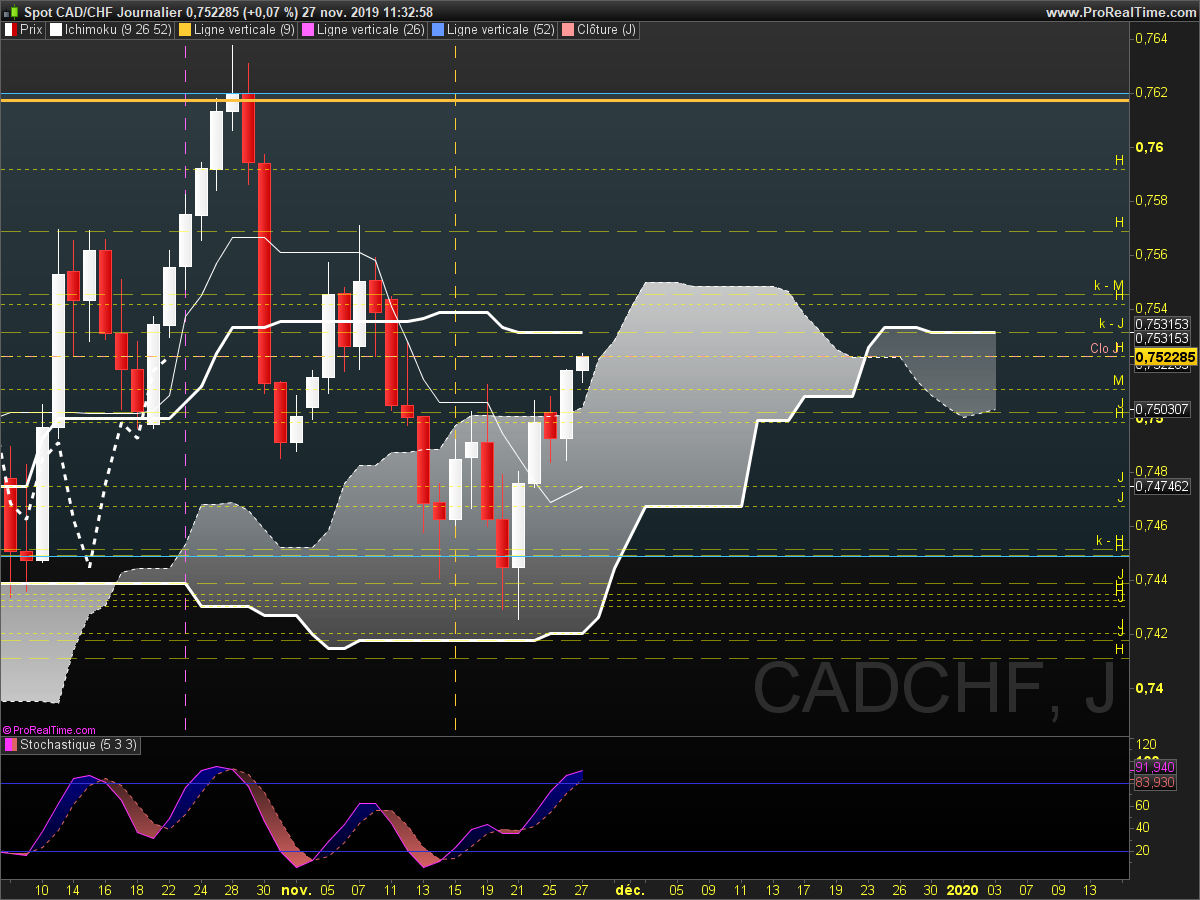Select the pink Ligne verticale (26) legend
The height and width of the screenshot is (900, 1200).
point(363,30)
